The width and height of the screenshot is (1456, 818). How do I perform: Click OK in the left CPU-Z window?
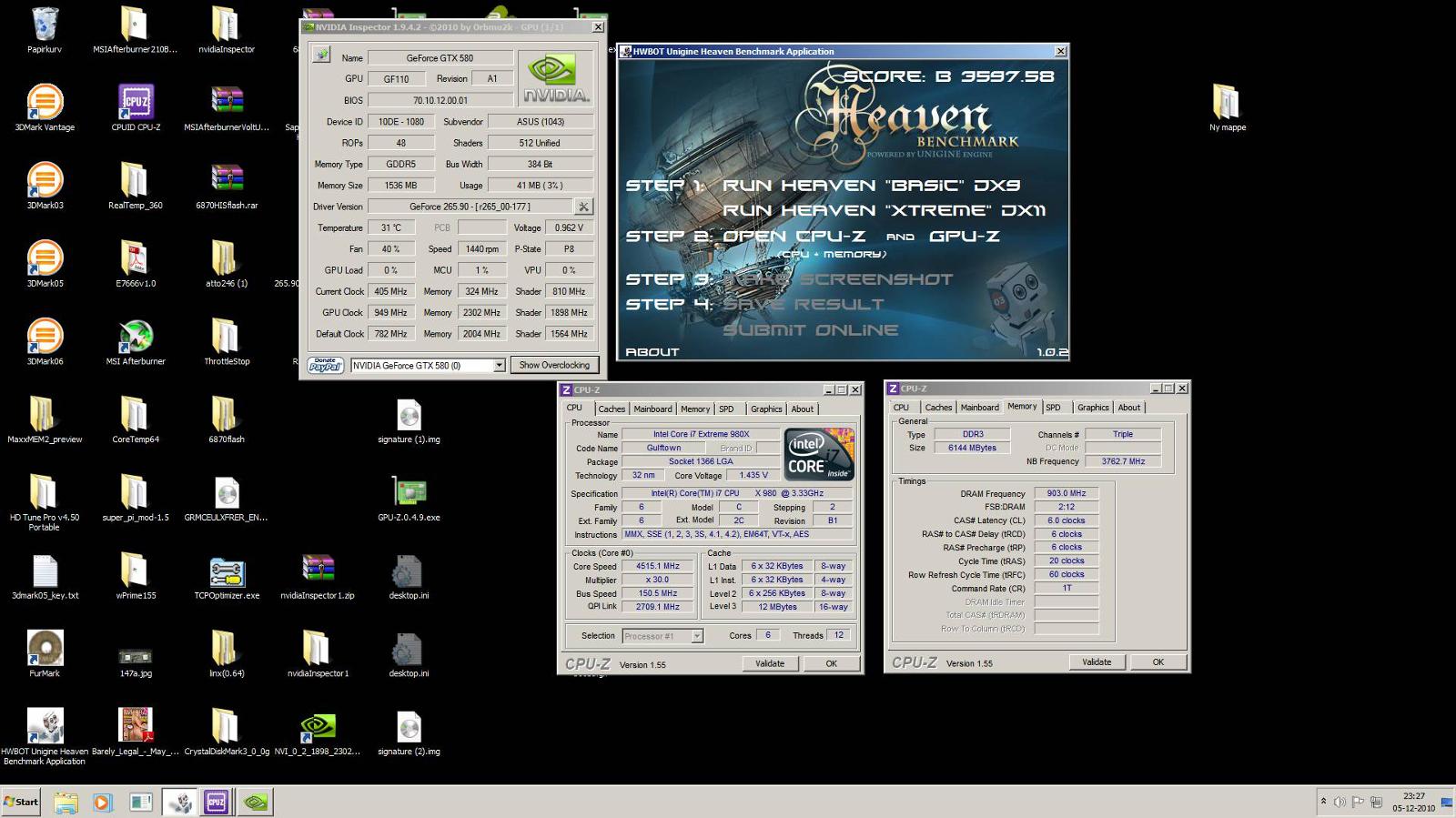[831, 663]
